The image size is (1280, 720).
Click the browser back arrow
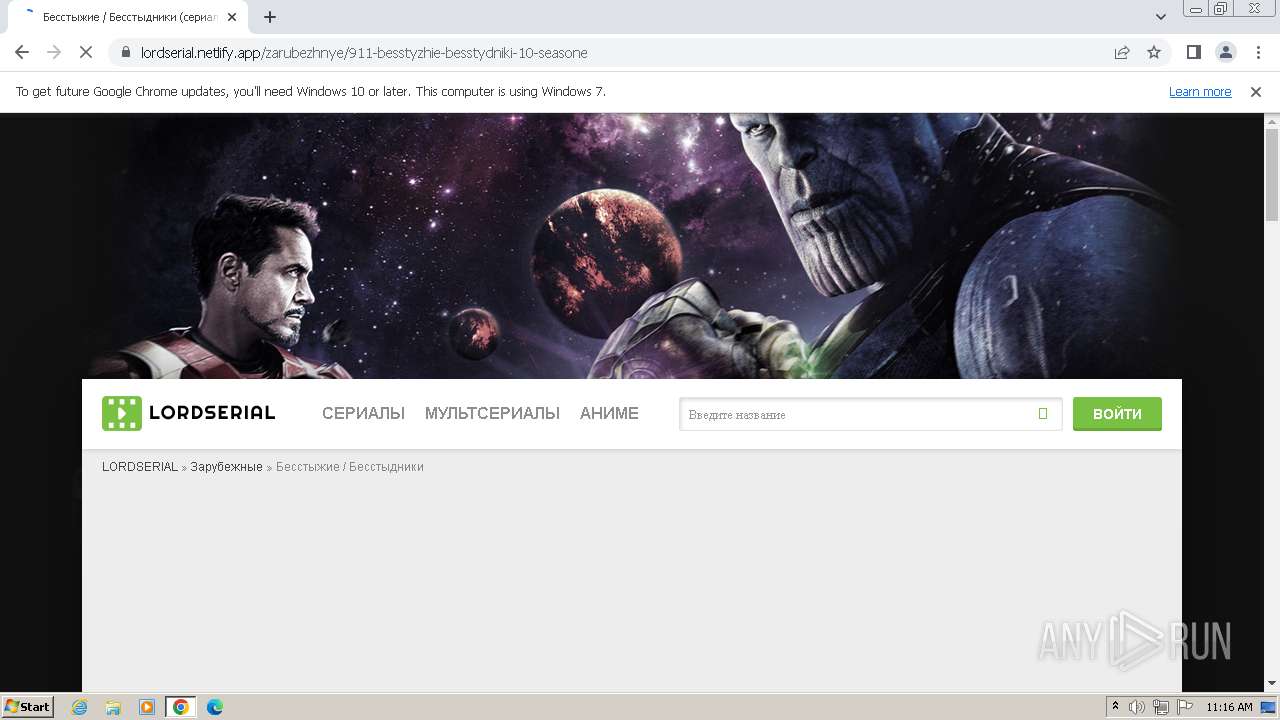(22, 52)
